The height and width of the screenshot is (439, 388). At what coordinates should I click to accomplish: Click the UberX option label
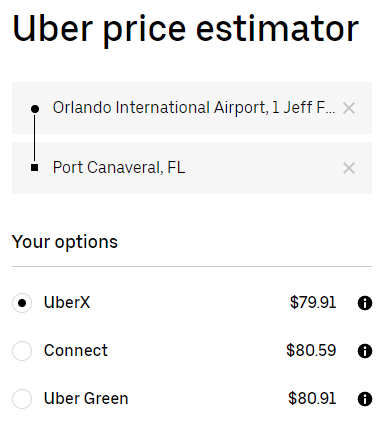tap(67, 303)
